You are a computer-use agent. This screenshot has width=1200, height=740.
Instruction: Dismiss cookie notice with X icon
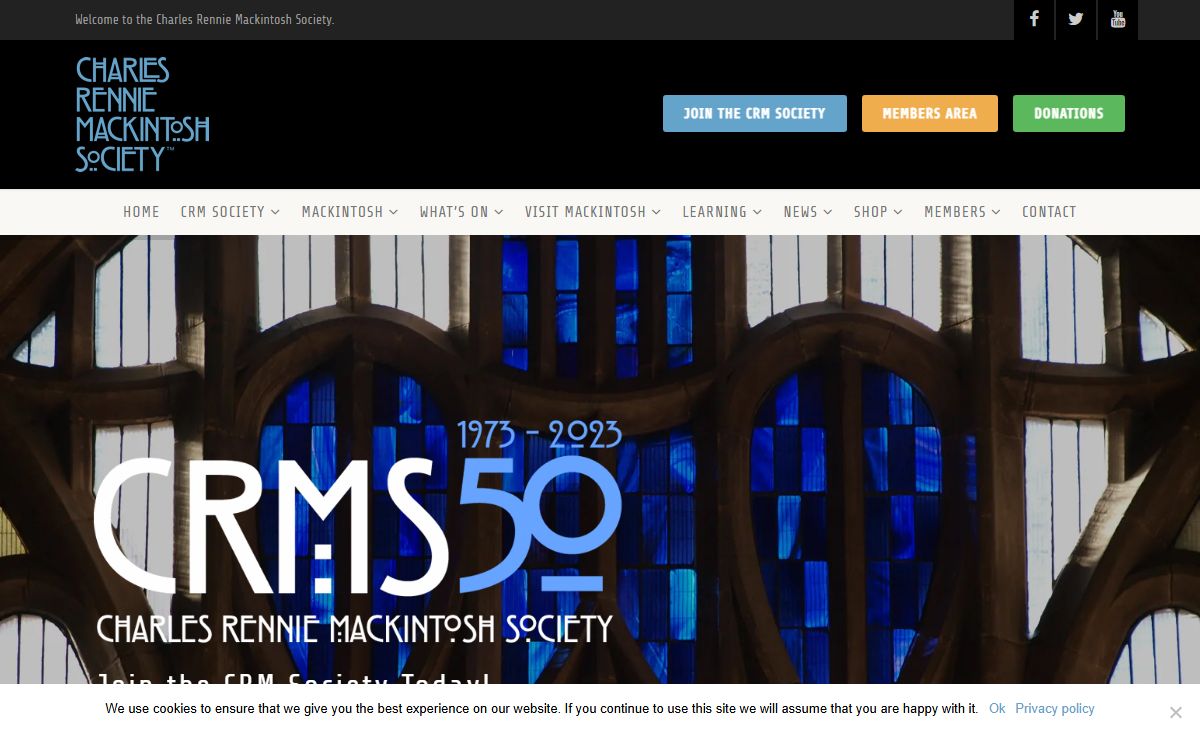coord(1176,712)
